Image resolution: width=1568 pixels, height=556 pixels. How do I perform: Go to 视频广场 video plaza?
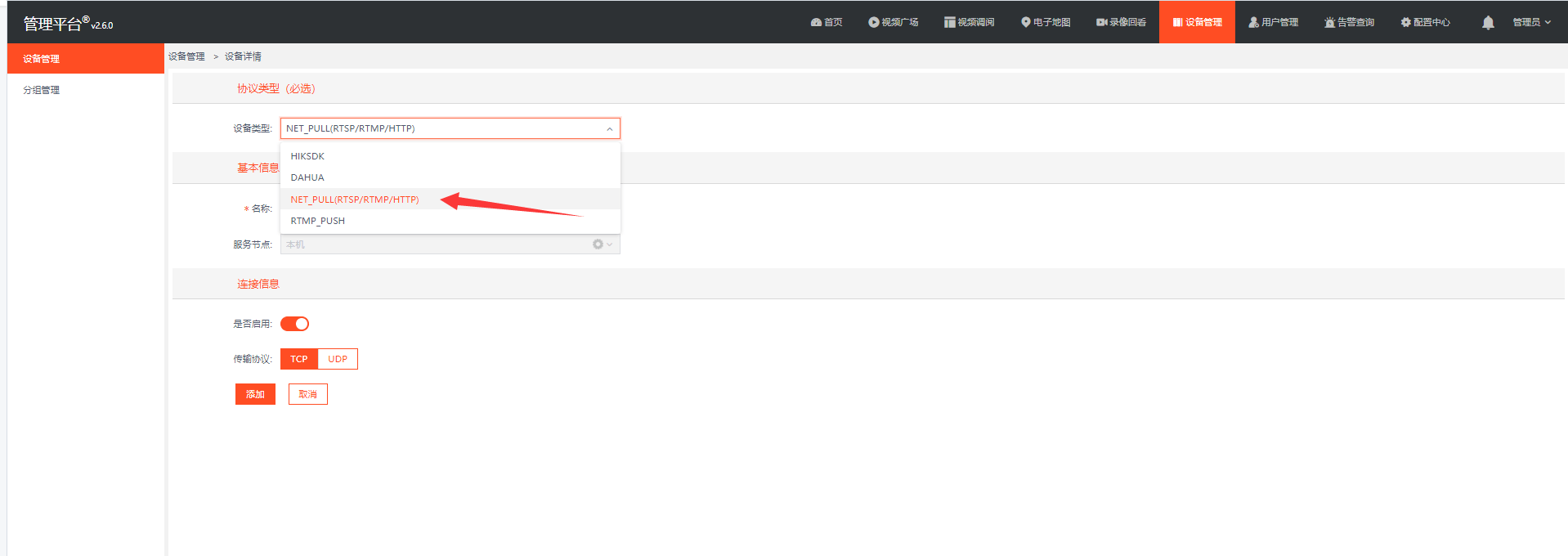[894, 22]
